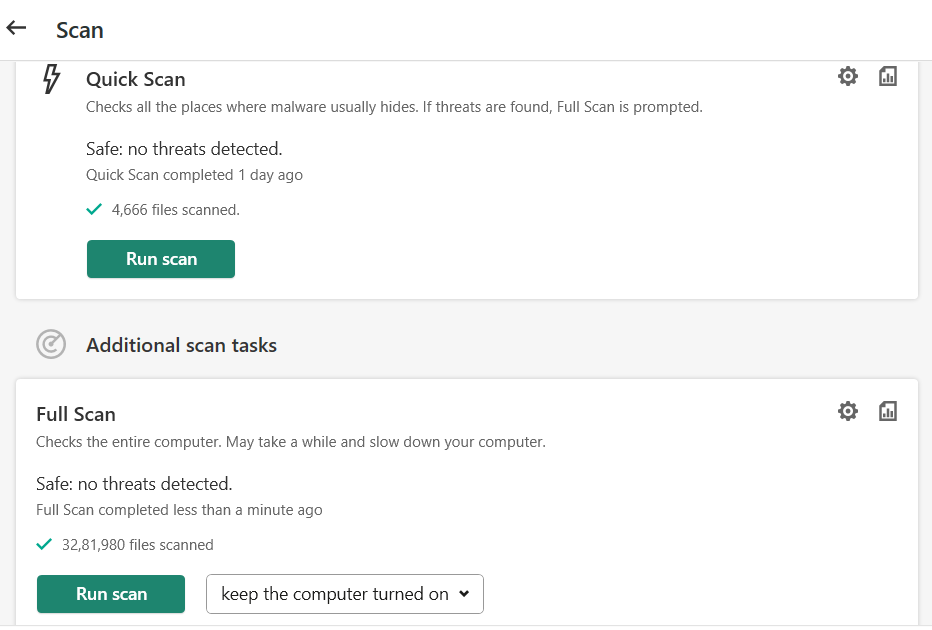Click the Quick Scan heading
Image resolution: width=932 pixels, height=630 pixels.
click(135, 79)
